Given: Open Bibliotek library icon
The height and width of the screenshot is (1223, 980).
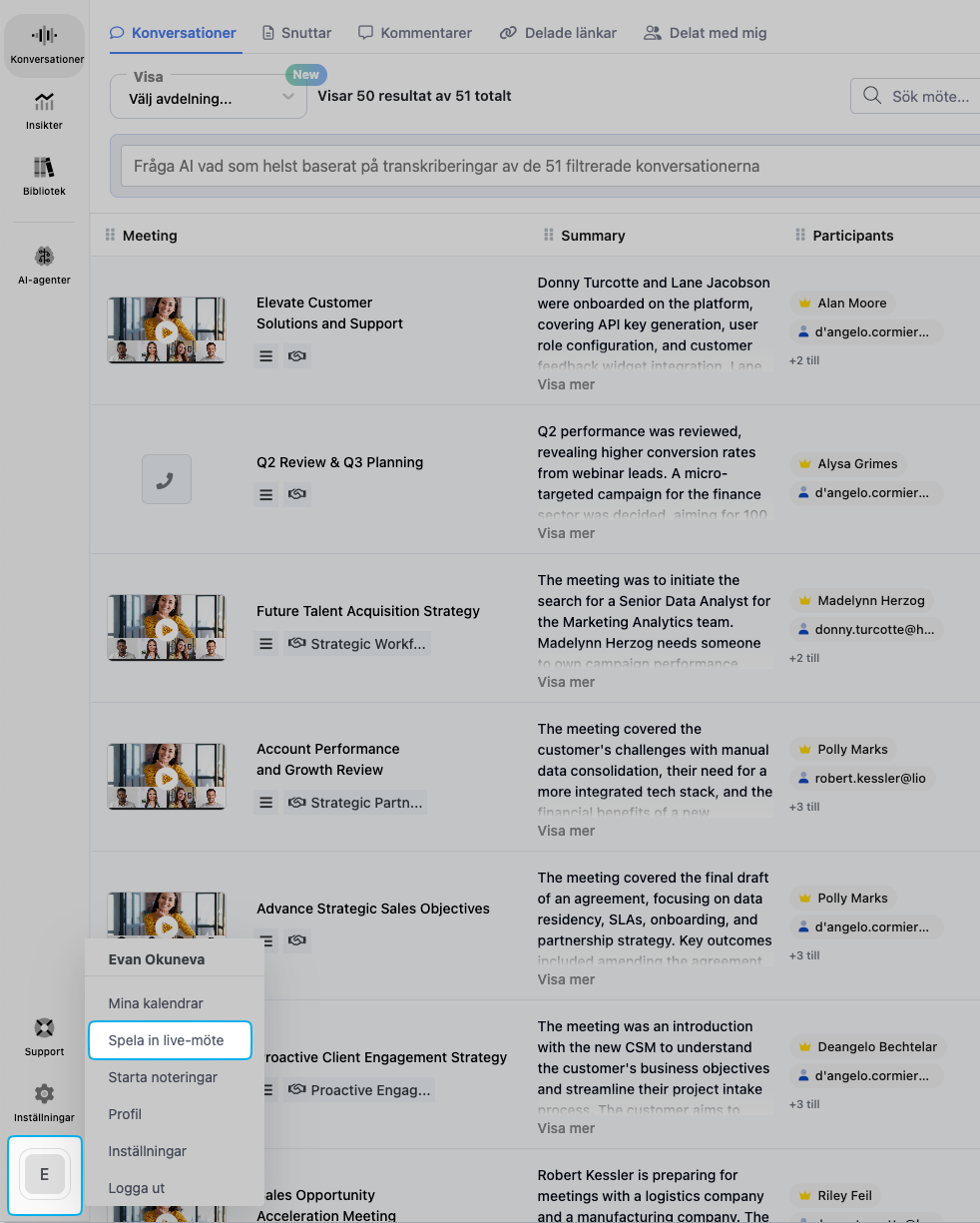Looking at the screenshot, I should point(44,176).
